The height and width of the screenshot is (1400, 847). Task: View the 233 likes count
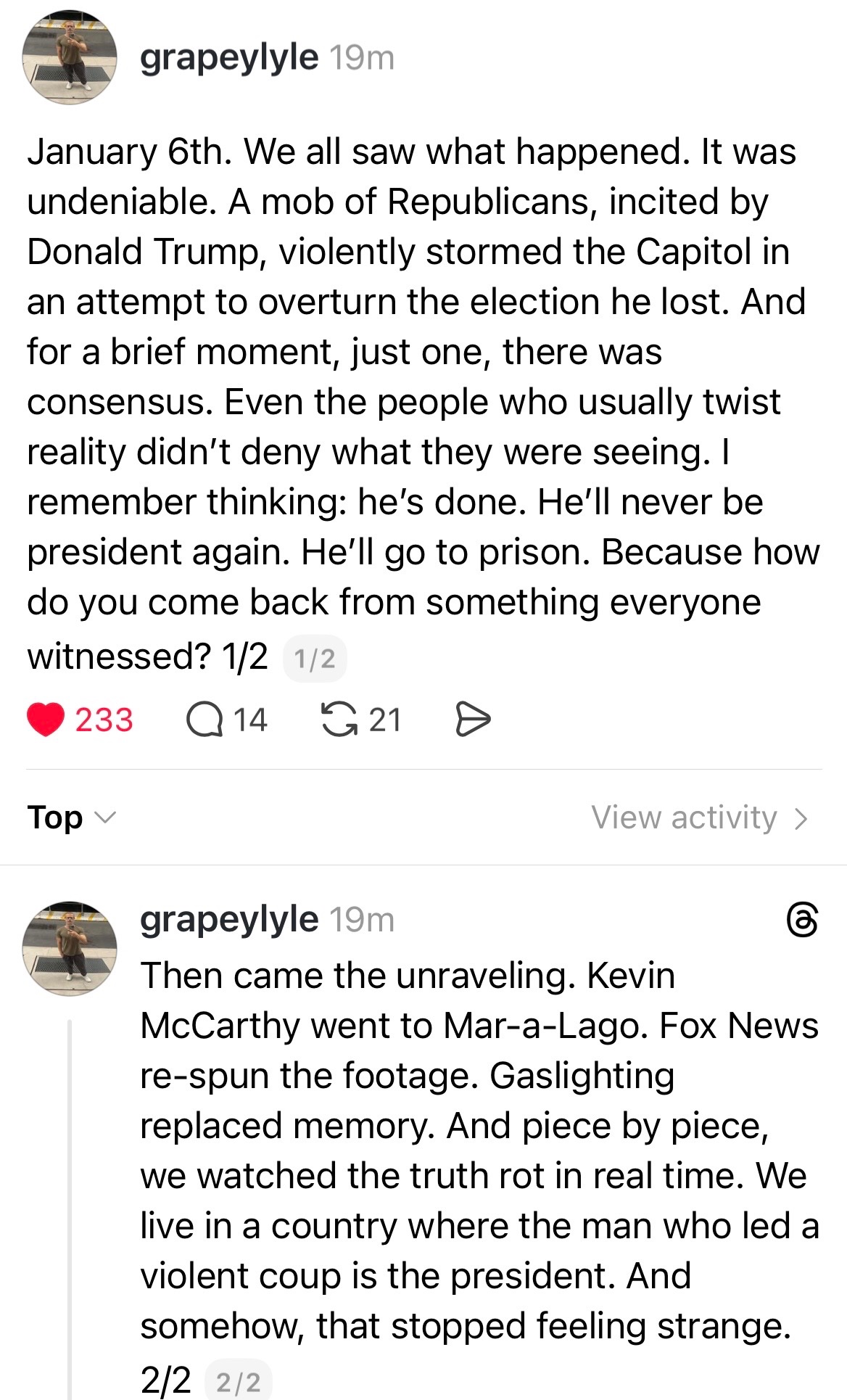(104, 720)
